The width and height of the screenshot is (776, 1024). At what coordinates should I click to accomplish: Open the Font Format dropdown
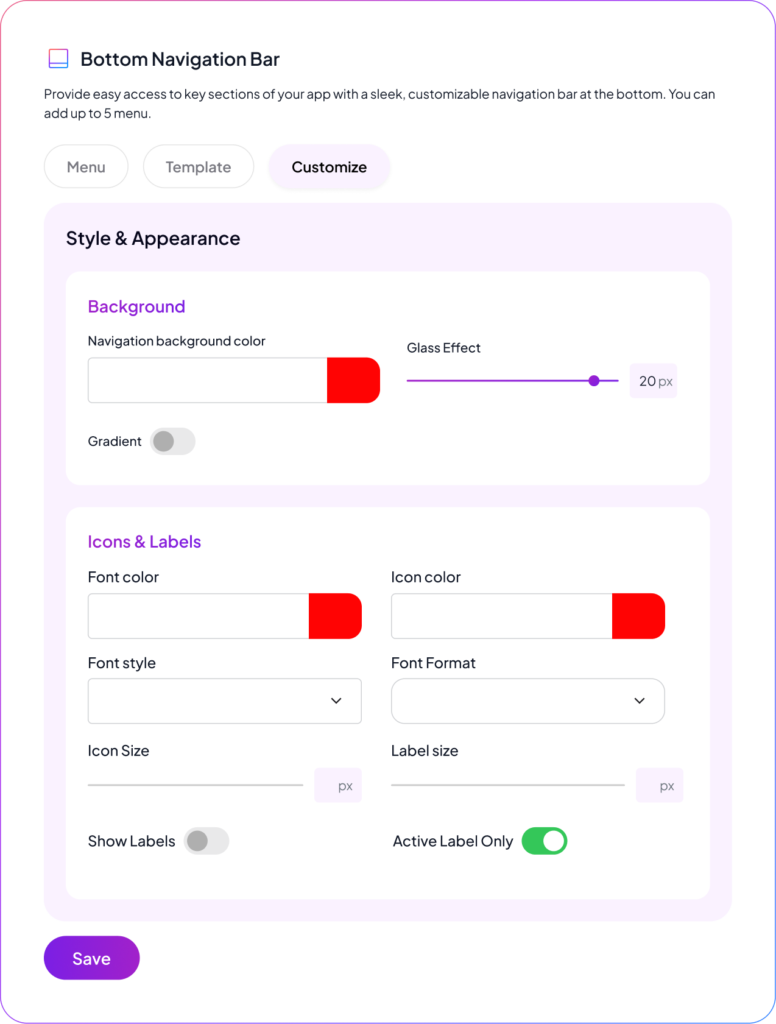[527, 701]
